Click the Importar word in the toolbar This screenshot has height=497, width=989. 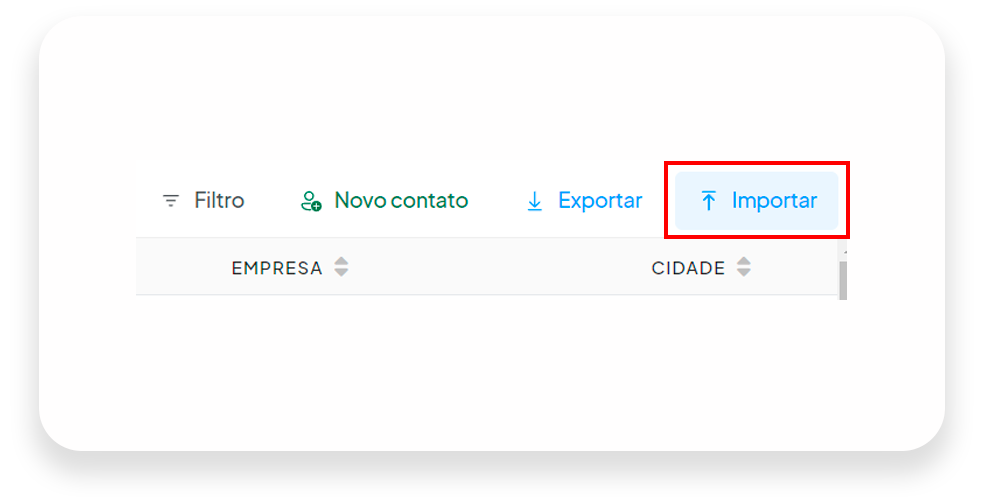pos(775,201)
